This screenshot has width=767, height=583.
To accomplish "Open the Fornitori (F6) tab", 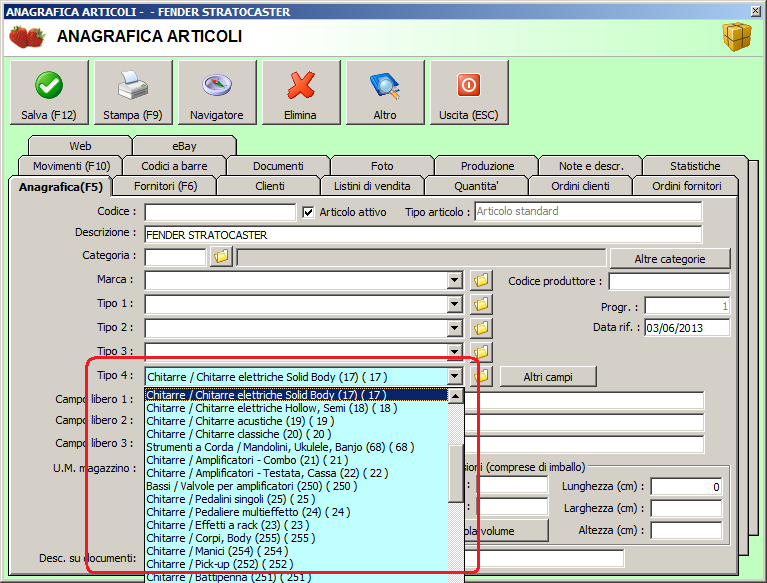I will click(x=165, y=186).
